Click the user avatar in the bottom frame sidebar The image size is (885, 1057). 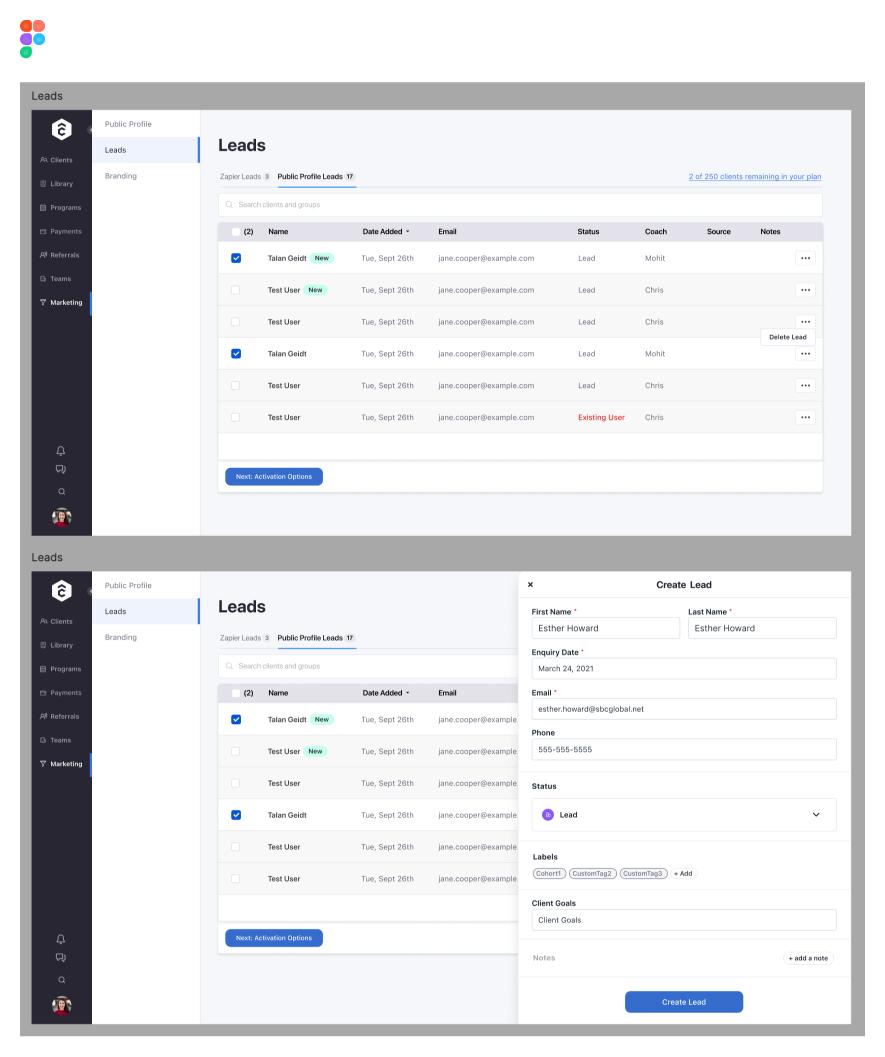(x=61, y=1001)
